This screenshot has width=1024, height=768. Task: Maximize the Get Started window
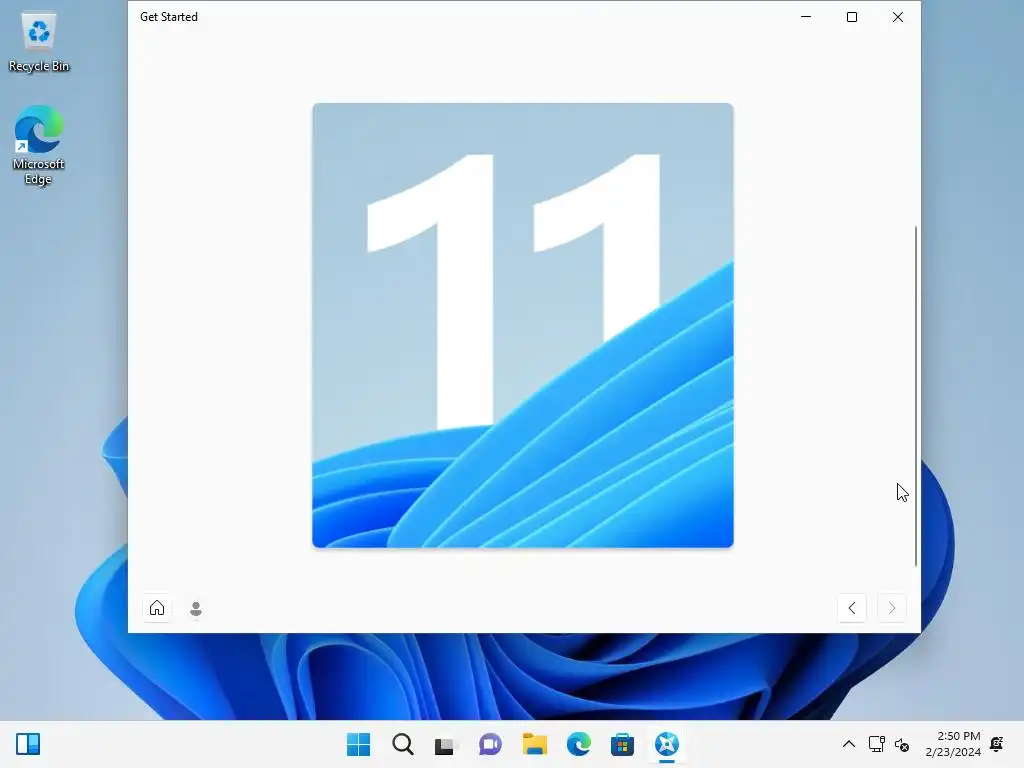pyautogui.click(x=852, y=17)
